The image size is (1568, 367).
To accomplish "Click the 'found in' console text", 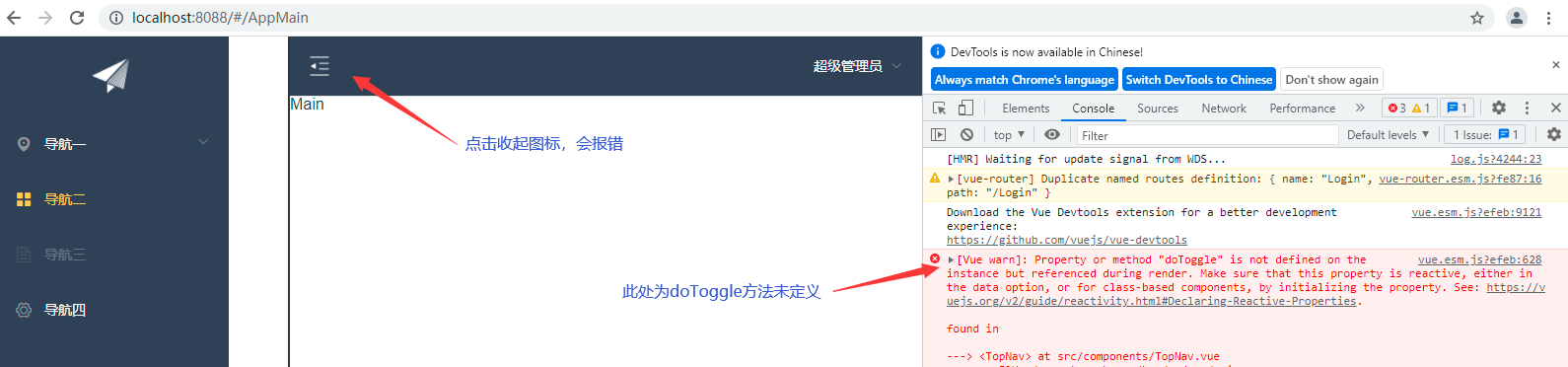I will [x=972, y=329].
